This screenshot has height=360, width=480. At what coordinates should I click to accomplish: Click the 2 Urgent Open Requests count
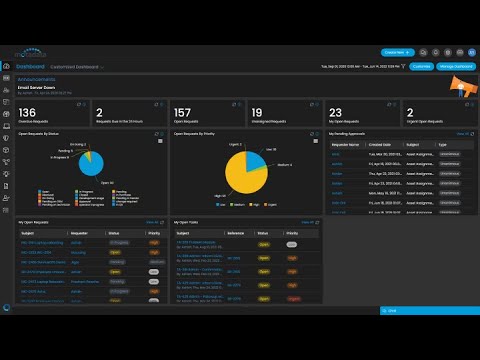(410, 113)
